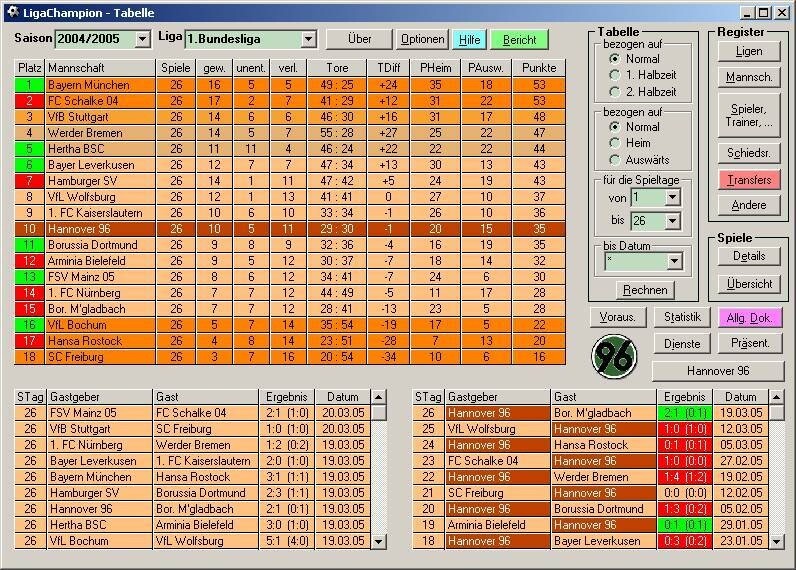The width and height of the screenshot is (796, 570).
Task: Click the Dienste button
Action: [682, 344]
